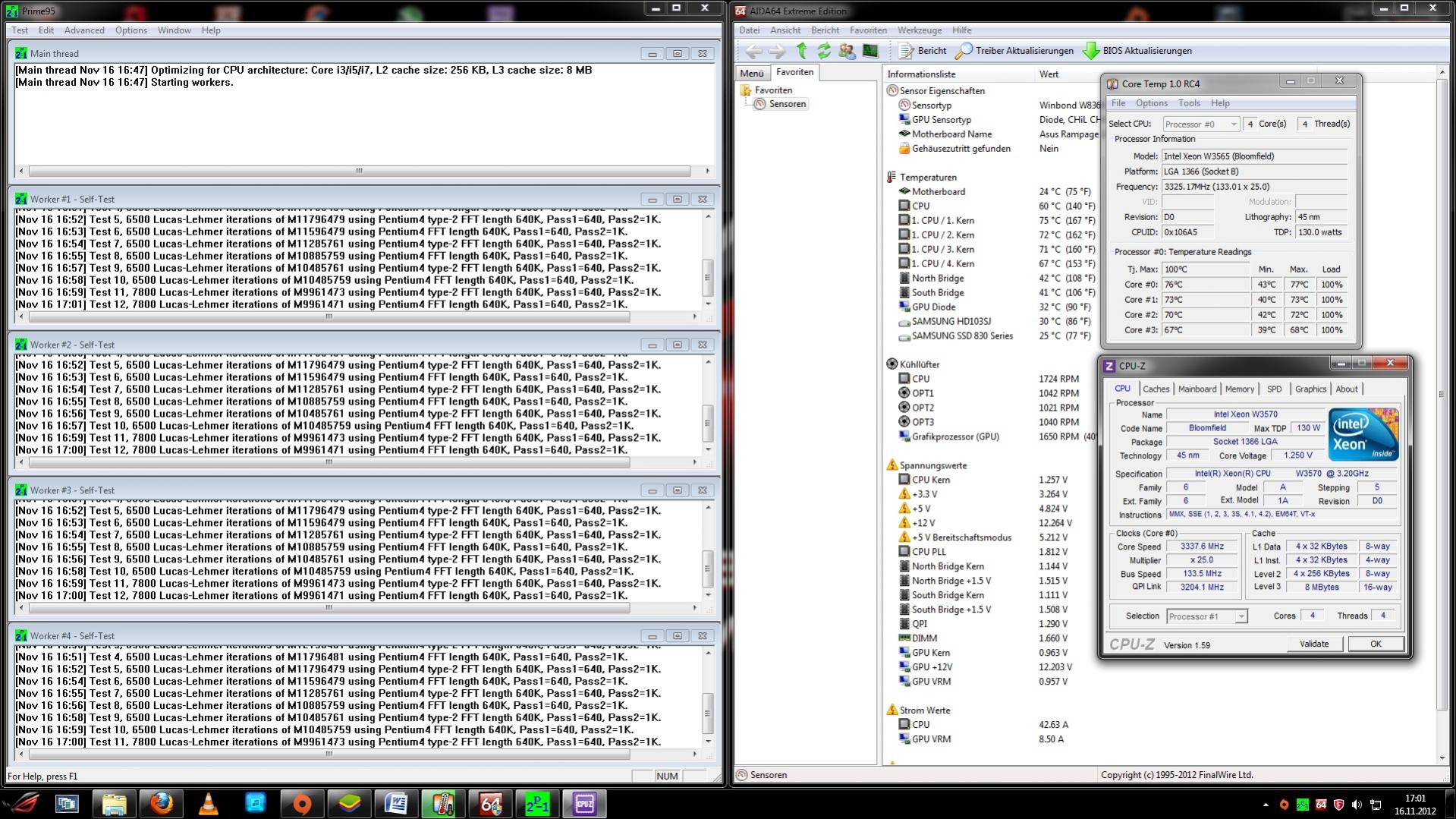Screen dimensions: 1456x819
Task: Open the Window menu in Prime95
Action: [x=174, y=30]
